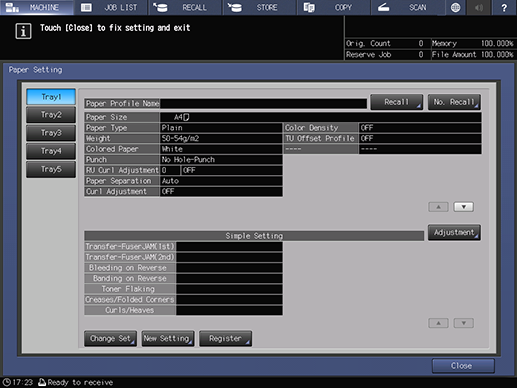Open the Adjustment button

click(x=454, y=232)
